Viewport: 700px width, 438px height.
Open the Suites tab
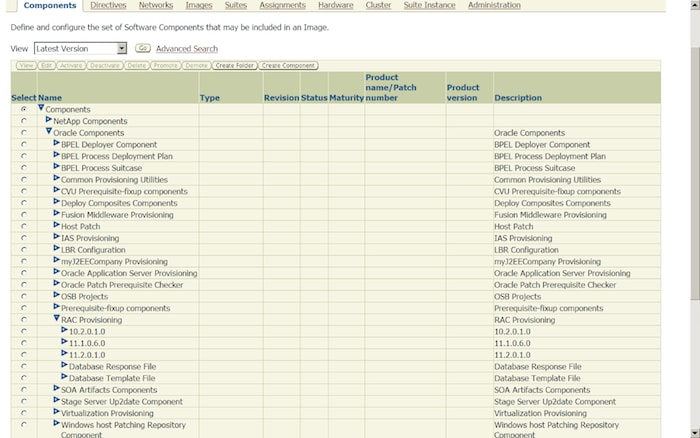(x=236, y=5)
